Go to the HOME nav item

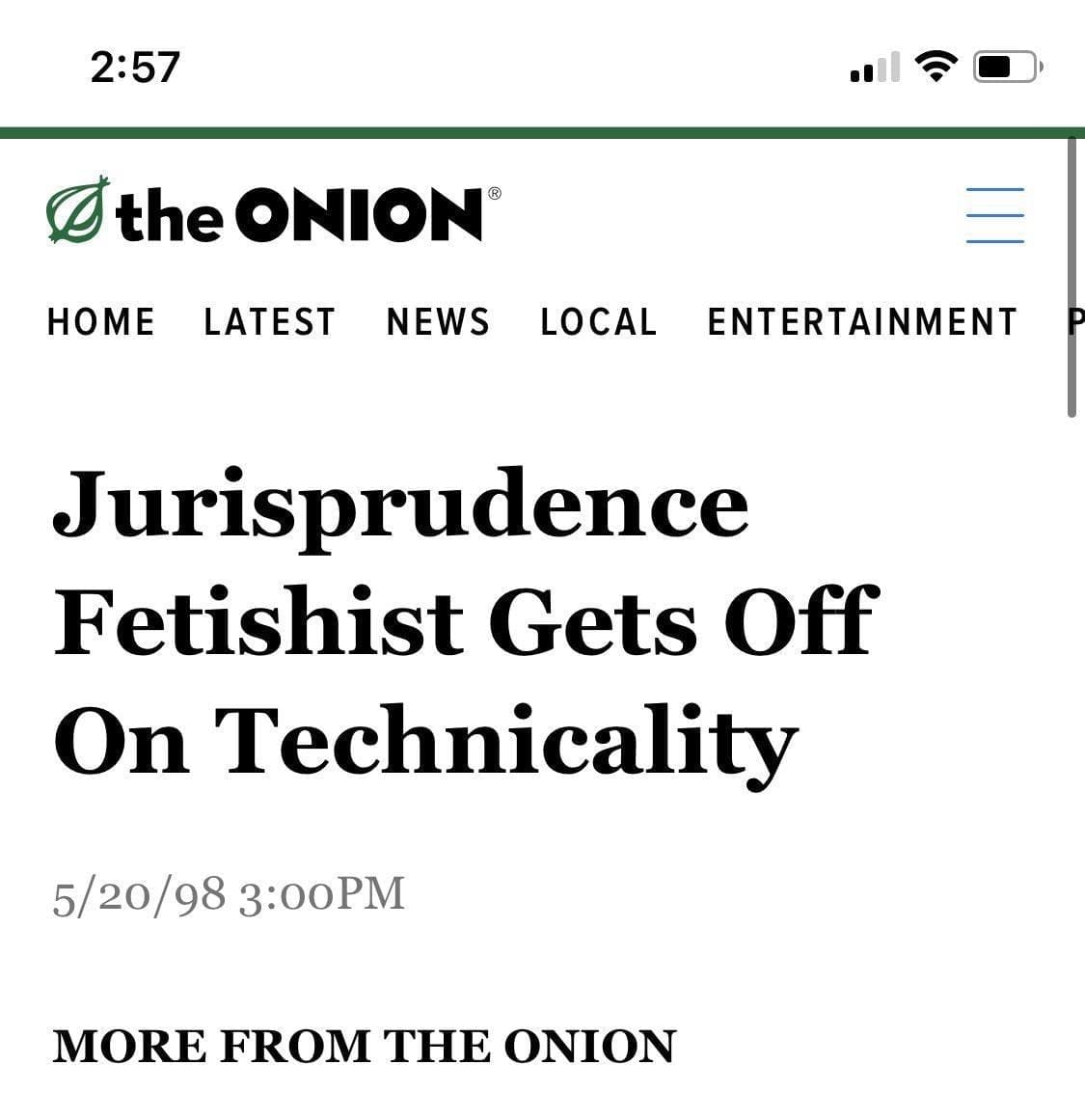pyautogui.click(x=100, y=322)
